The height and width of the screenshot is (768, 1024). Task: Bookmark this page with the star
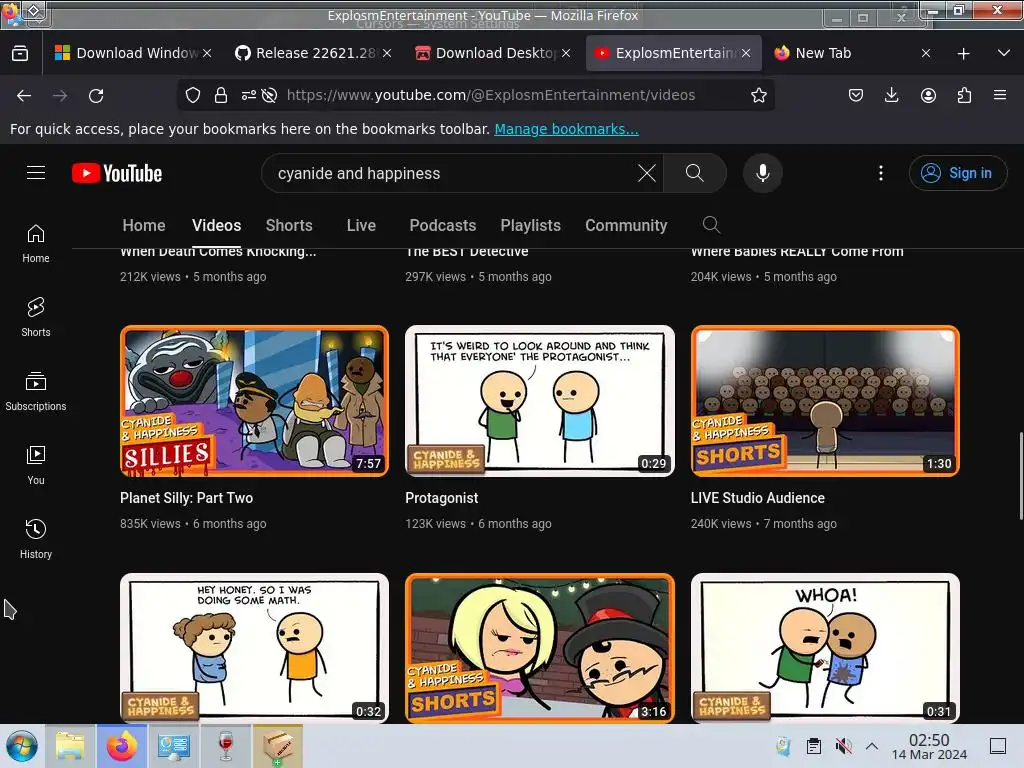(758, 95)
